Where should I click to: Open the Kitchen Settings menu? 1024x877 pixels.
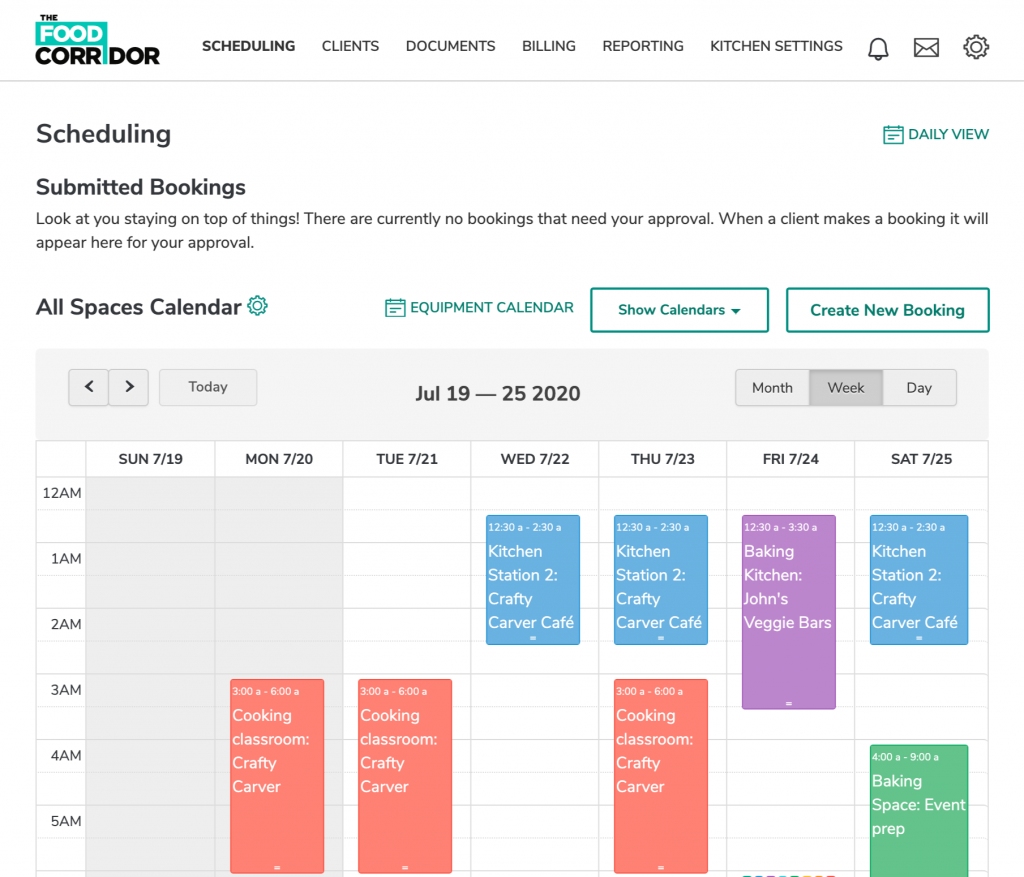pyautogui.click(x=776, y=46)
